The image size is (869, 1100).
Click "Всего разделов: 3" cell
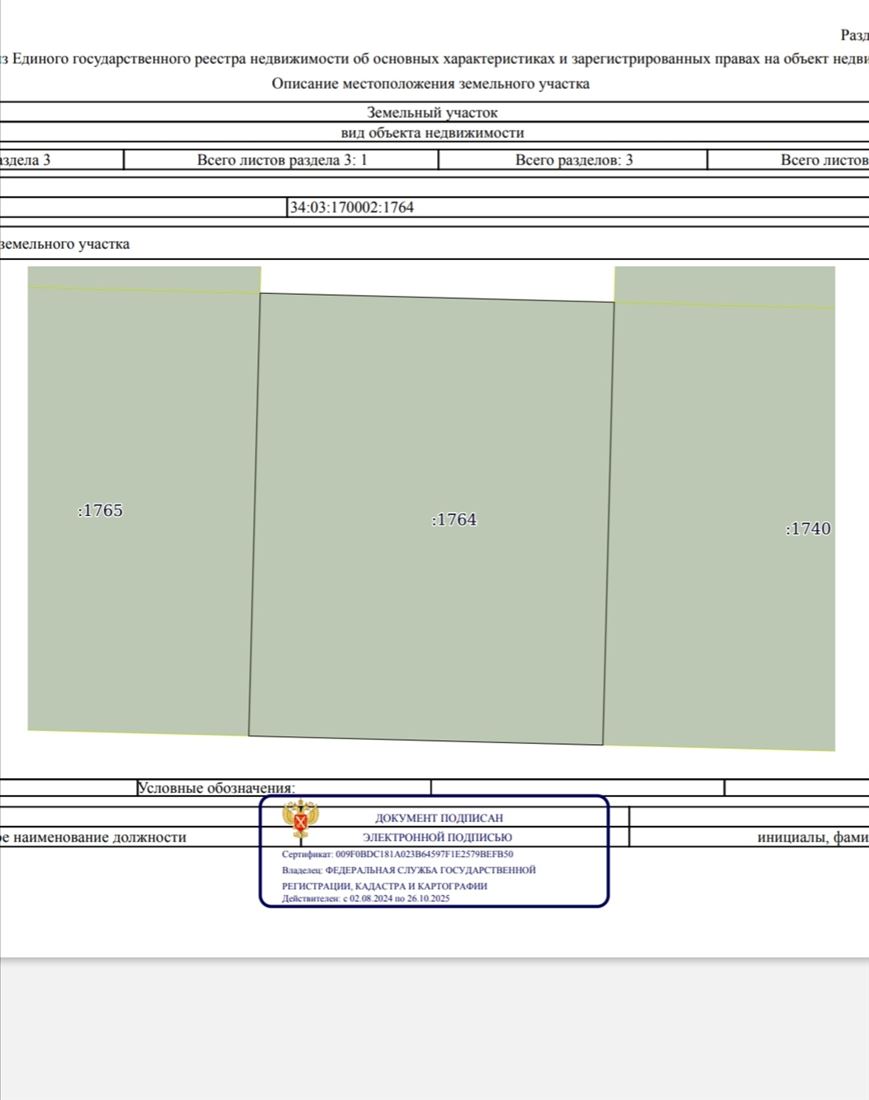(x=573, y=160)
